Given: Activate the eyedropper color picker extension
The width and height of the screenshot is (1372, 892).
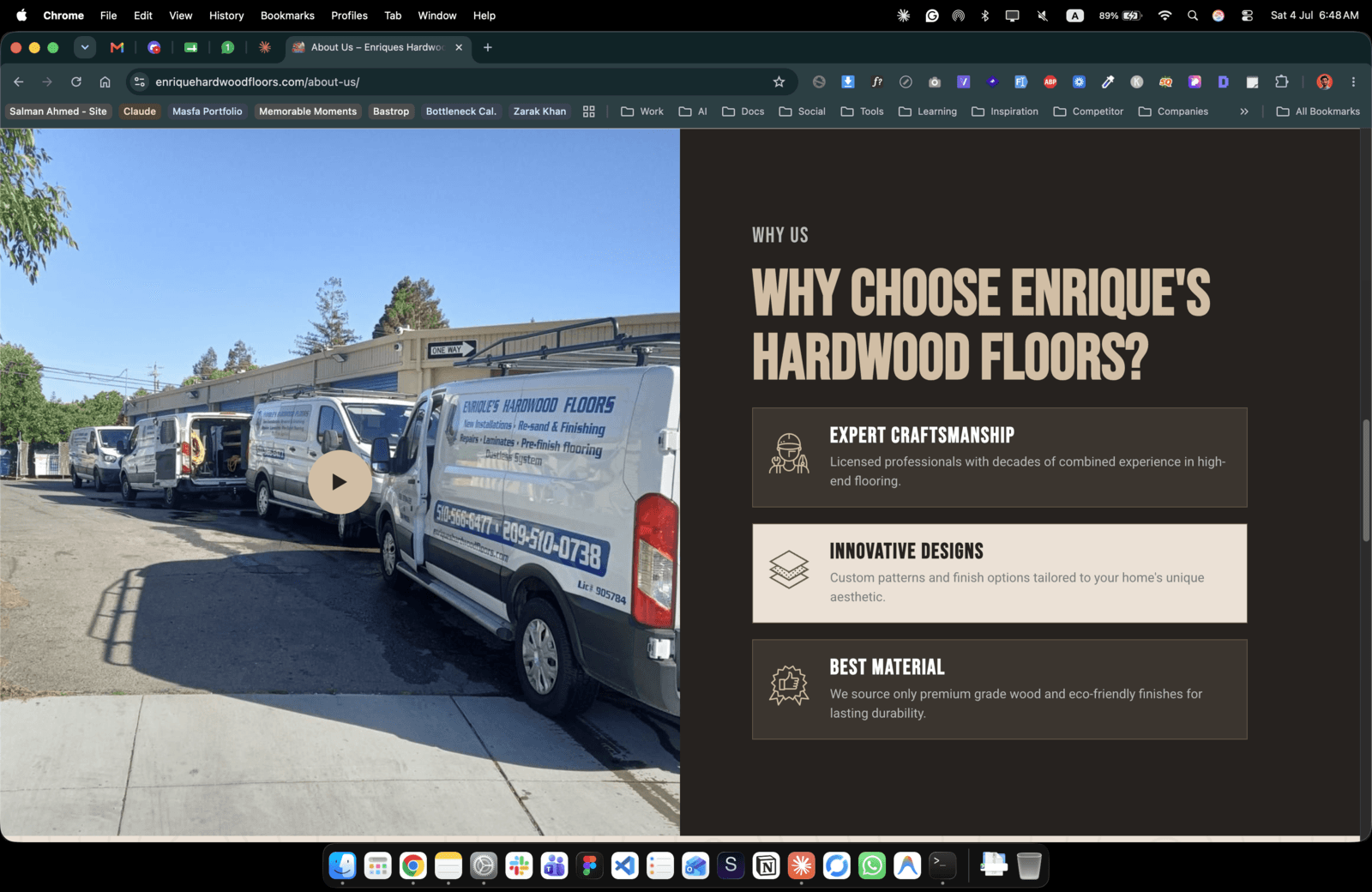Looking at the screenshot, I should coord(1108,81).
